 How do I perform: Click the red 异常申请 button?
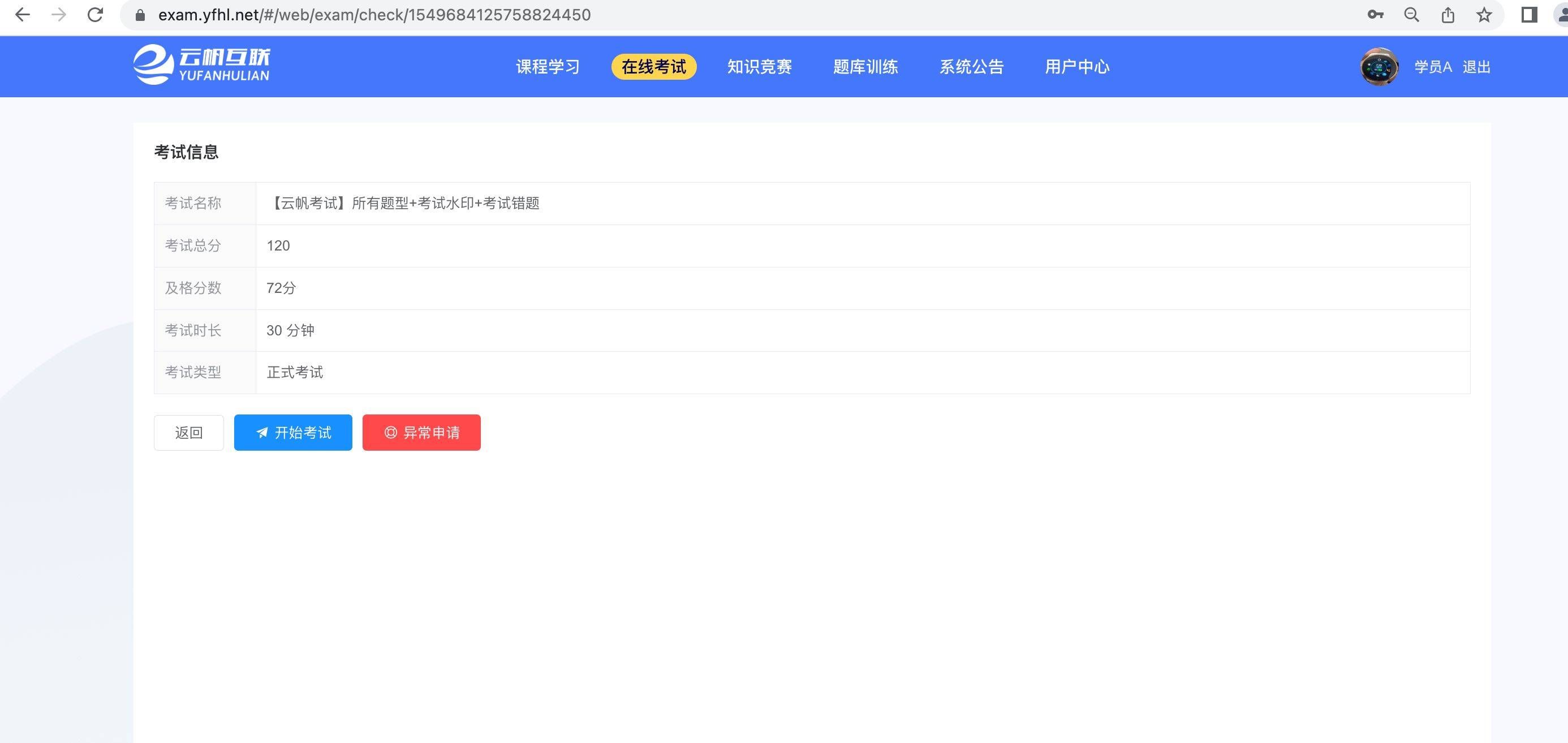(x=421, y=433)
